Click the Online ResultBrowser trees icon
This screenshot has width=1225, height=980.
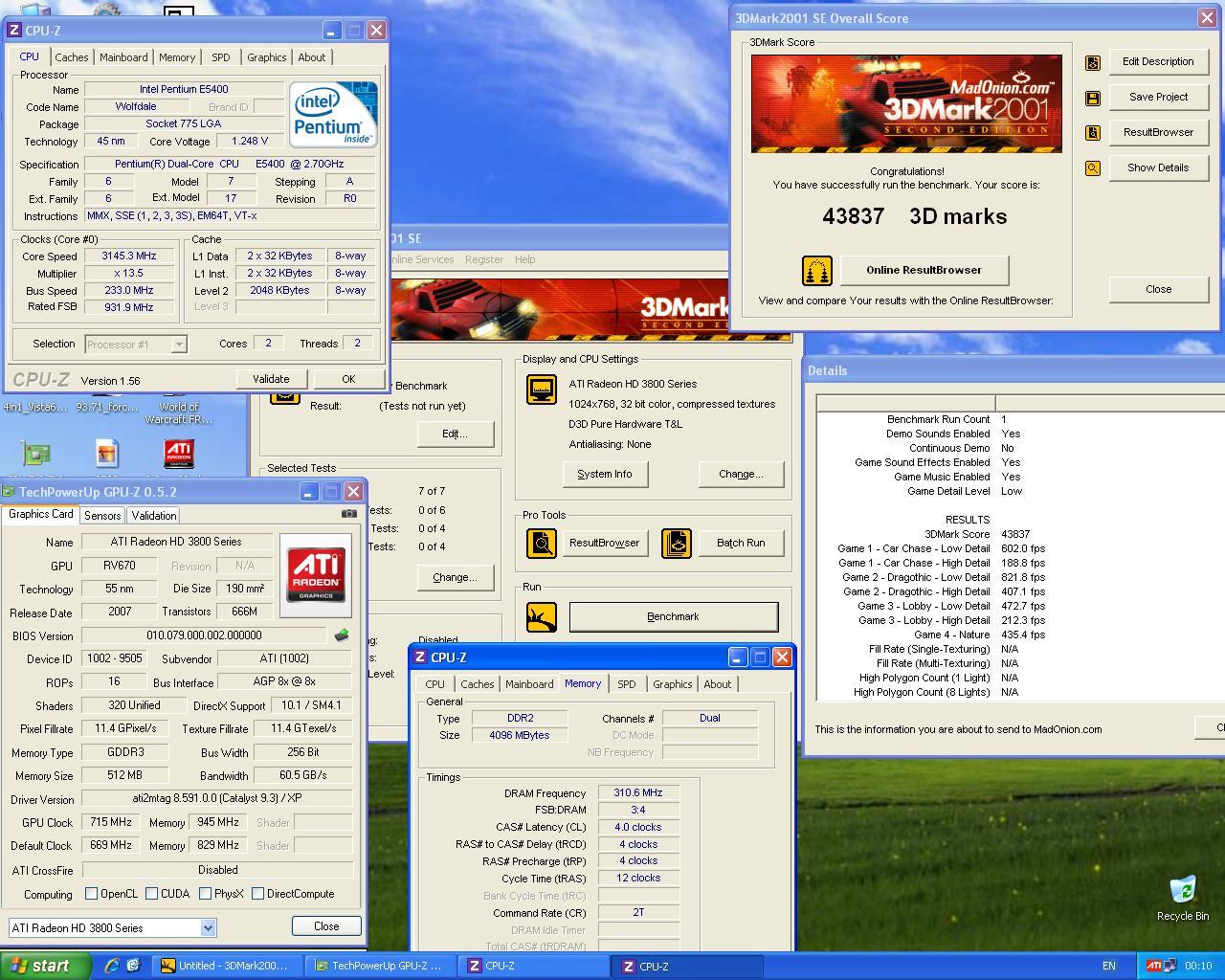click(x=817, y=271)
